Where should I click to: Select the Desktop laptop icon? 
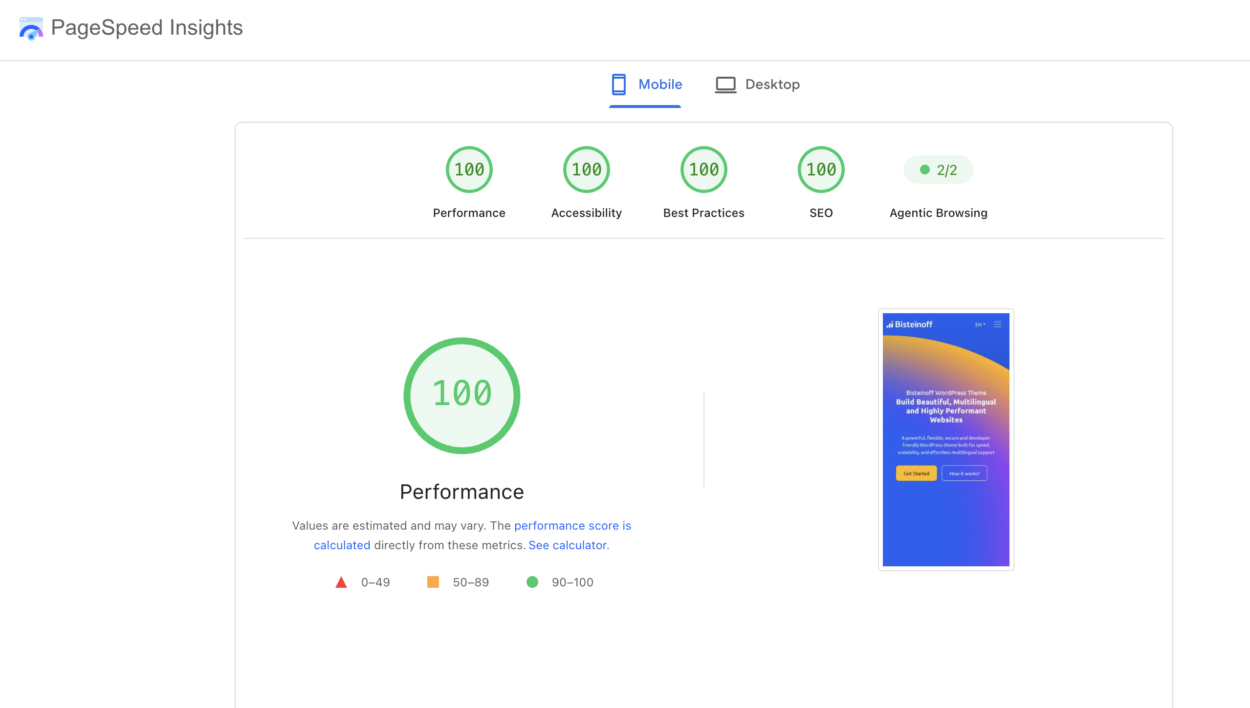(725, 85)
